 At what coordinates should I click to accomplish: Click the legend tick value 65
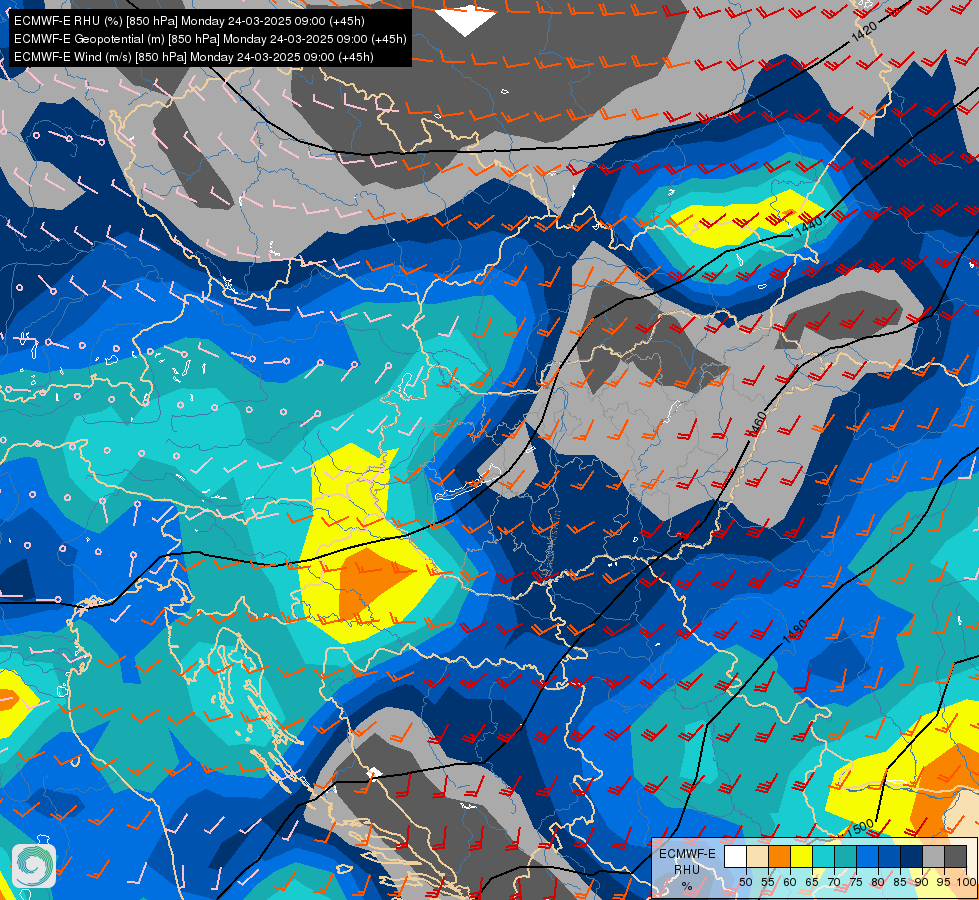pos(812,882)
